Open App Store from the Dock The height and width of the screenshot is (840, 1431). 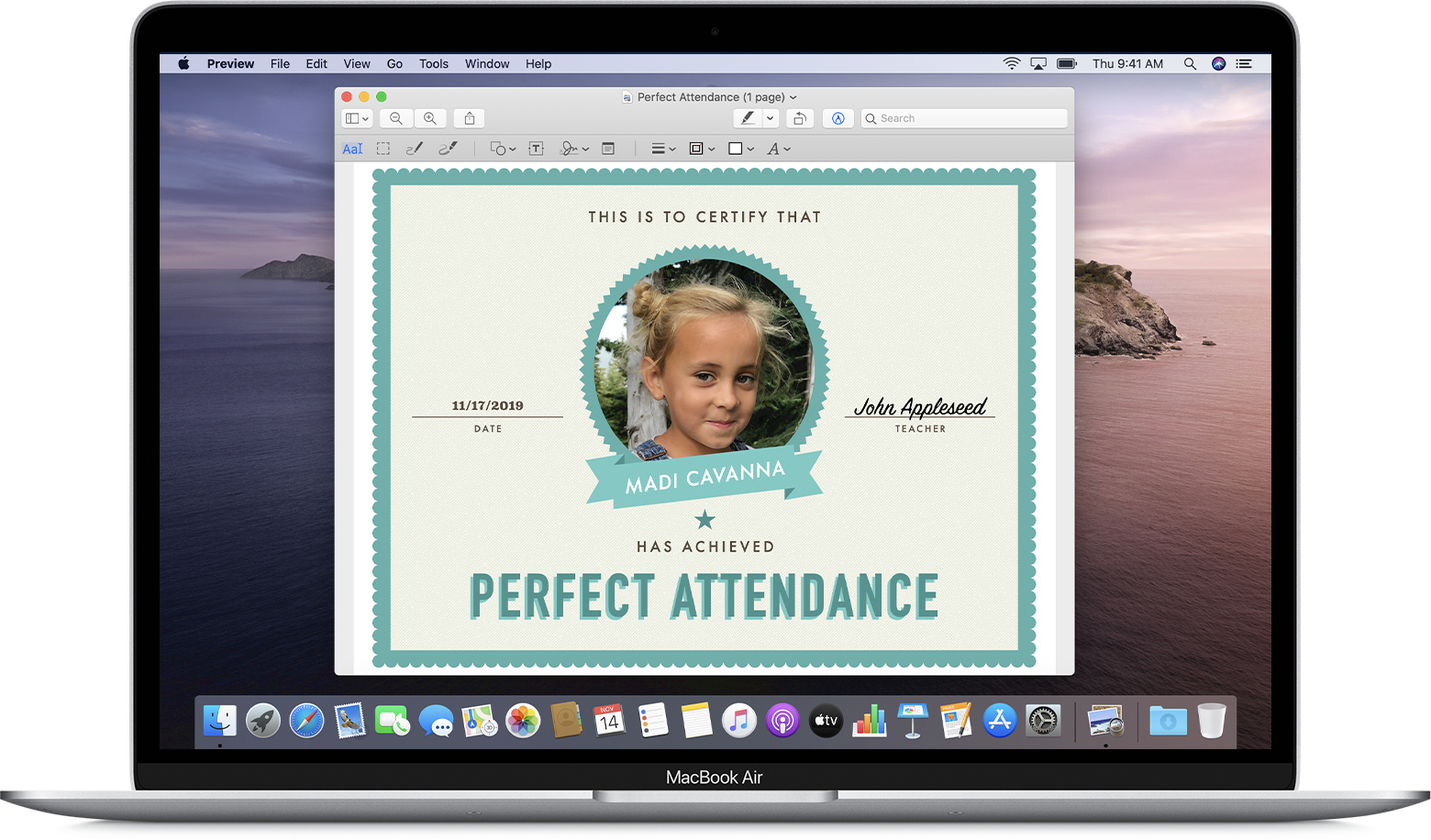pos(999,721)
